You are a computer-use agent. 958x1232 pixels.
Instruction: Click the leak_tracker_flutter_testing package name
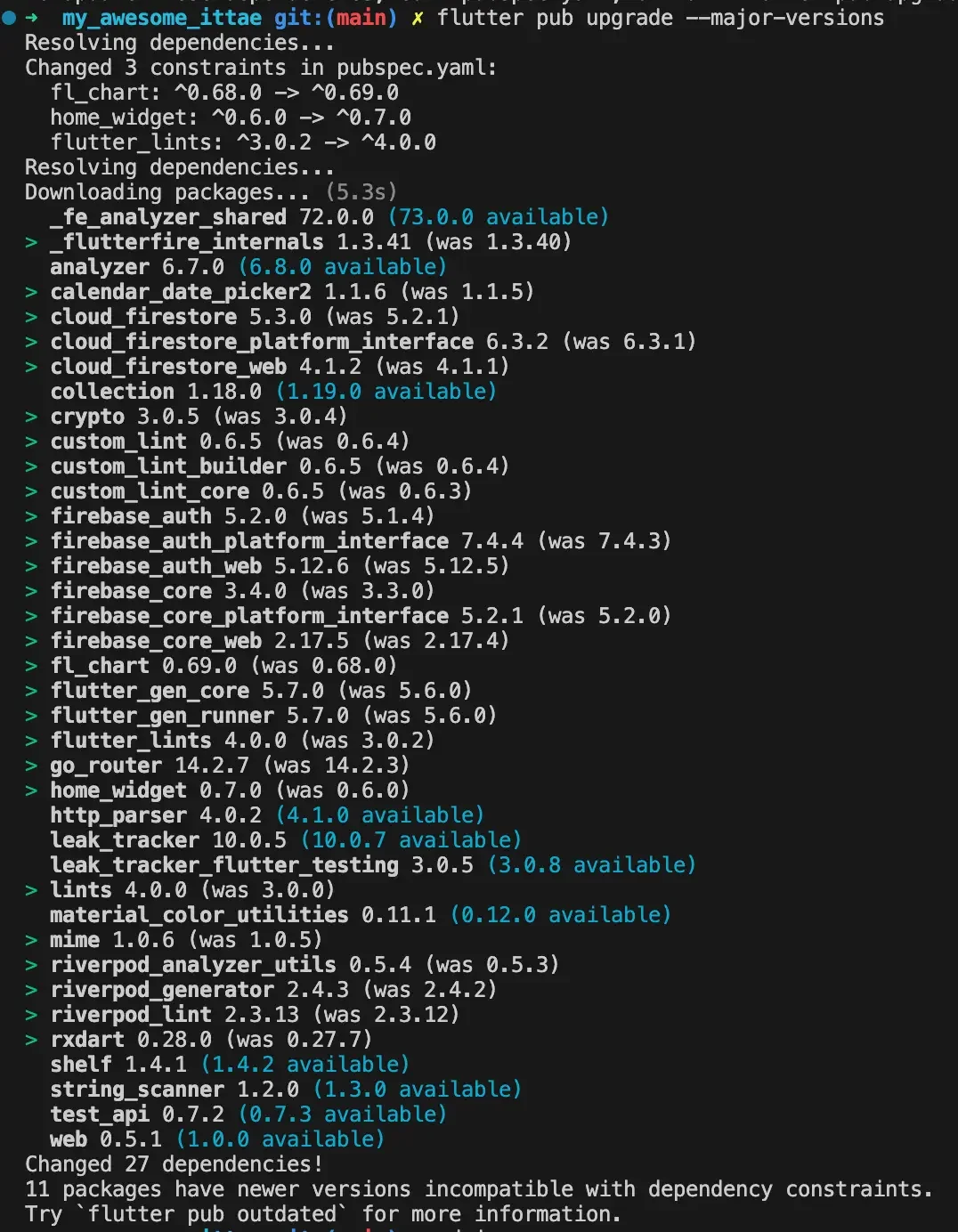point(224,865)
